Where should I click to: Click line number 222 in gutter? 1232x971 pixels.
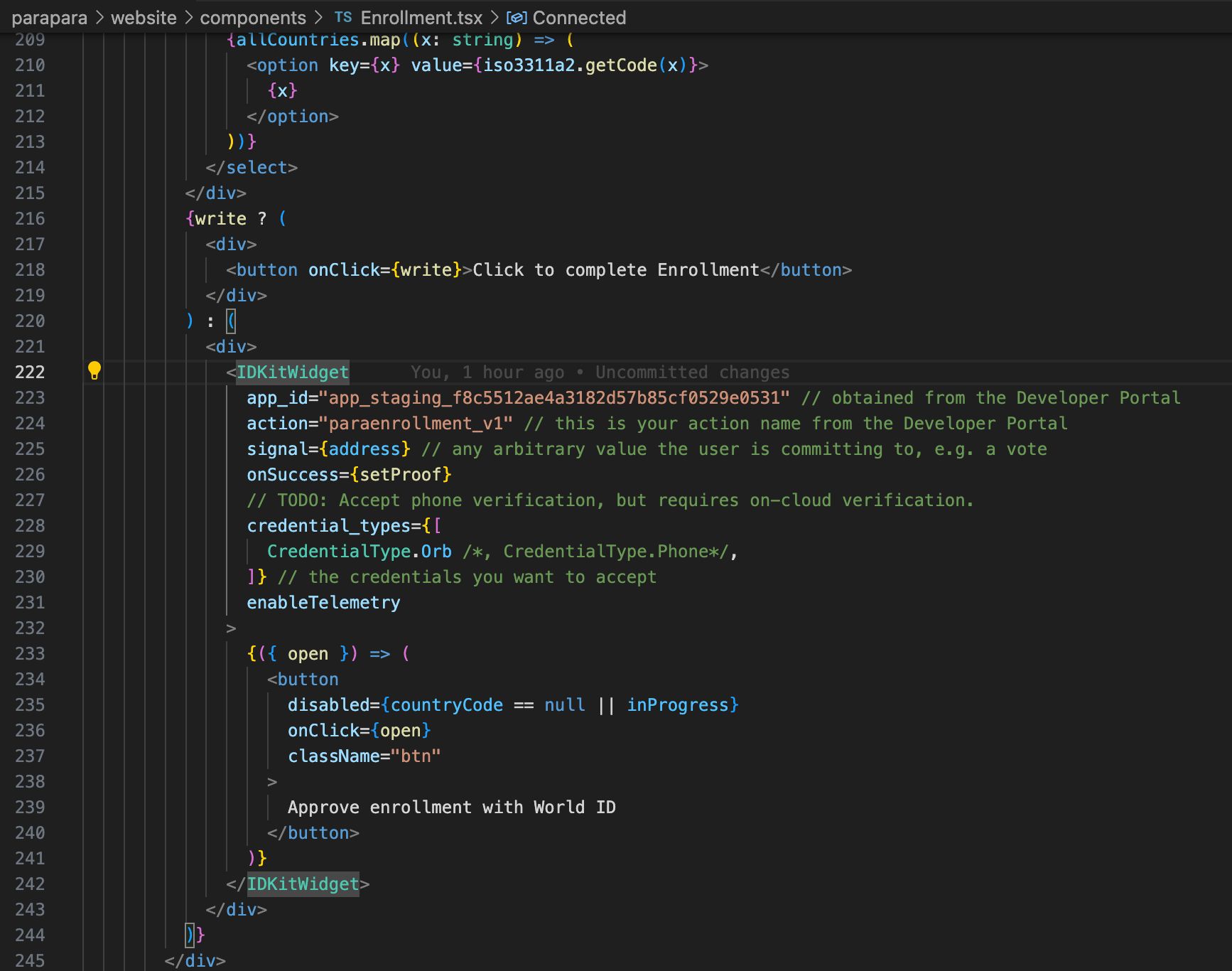[30, 372]
